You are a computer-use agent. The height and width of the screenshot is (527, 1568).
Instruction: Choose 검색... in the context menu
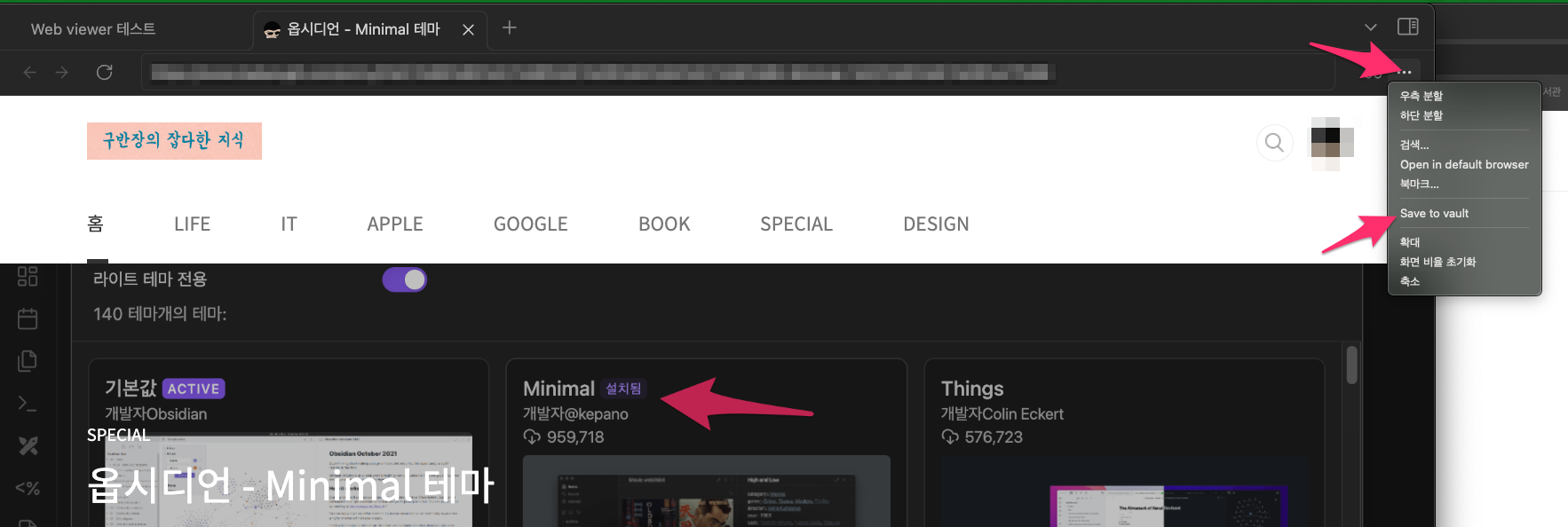tap(1414, 145)
